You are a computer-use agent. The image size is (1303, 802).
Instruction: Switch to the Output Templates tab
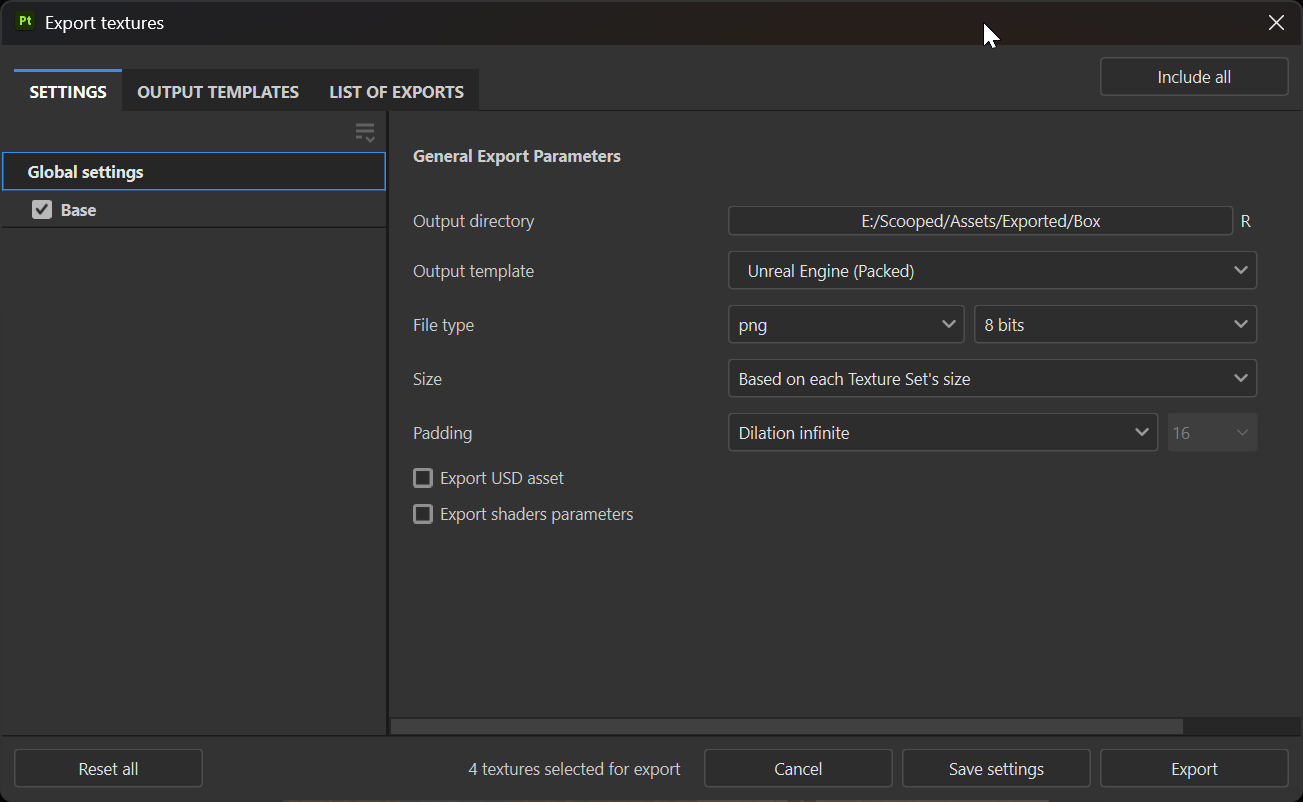pyautogui.click(x=218, y=92)
